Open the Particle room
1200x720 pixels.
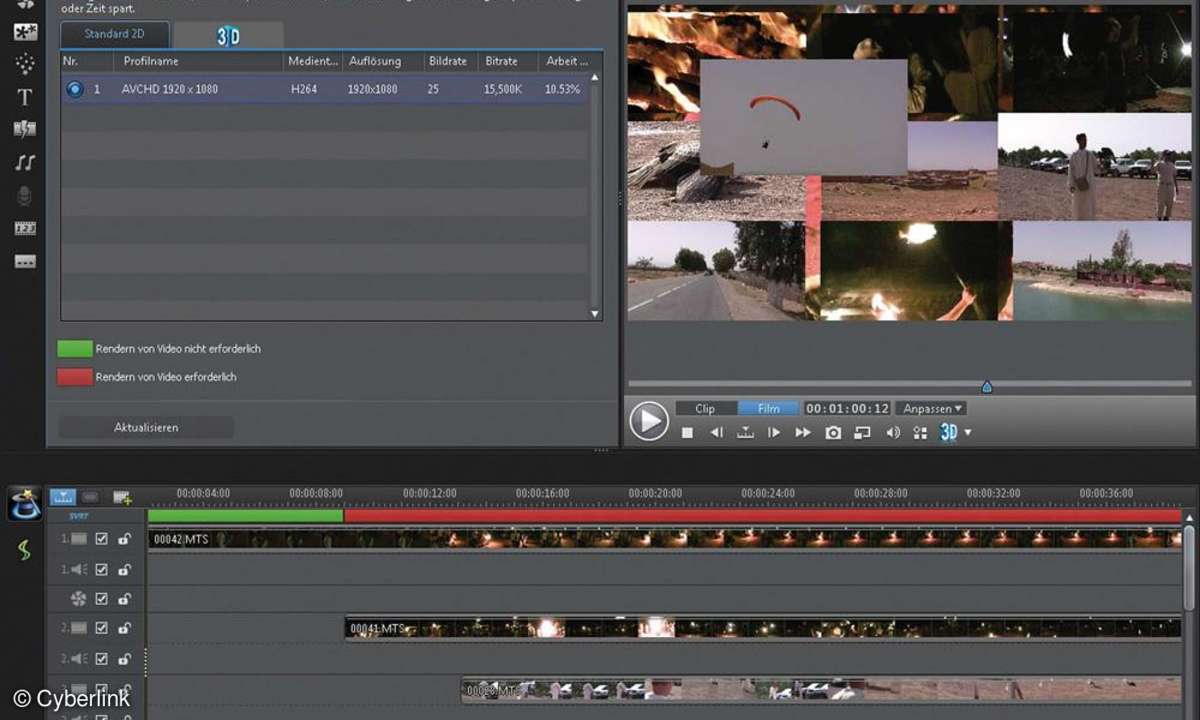25,63
